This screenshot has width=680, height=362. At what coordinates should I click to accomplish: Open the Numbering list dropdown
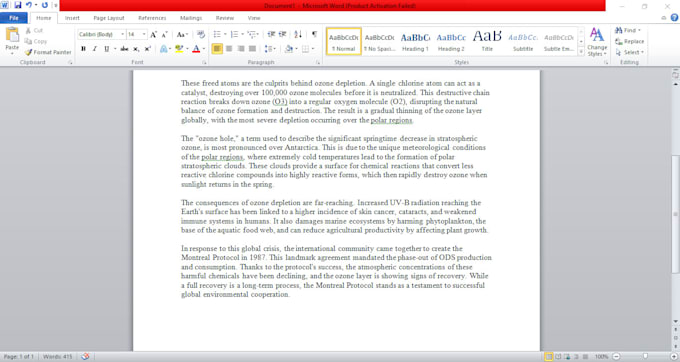pos(242,34)
